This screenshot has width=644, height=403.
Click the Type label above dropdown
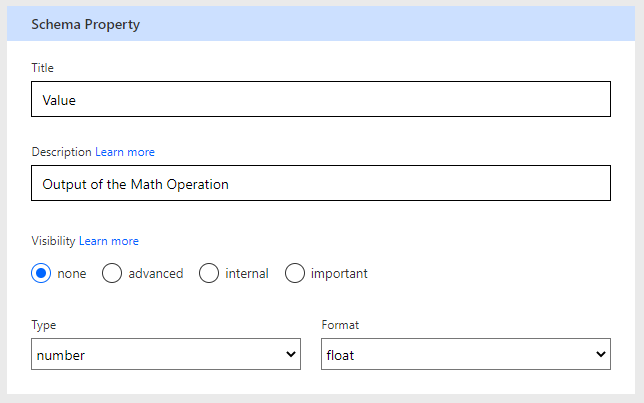pos(44,325)
